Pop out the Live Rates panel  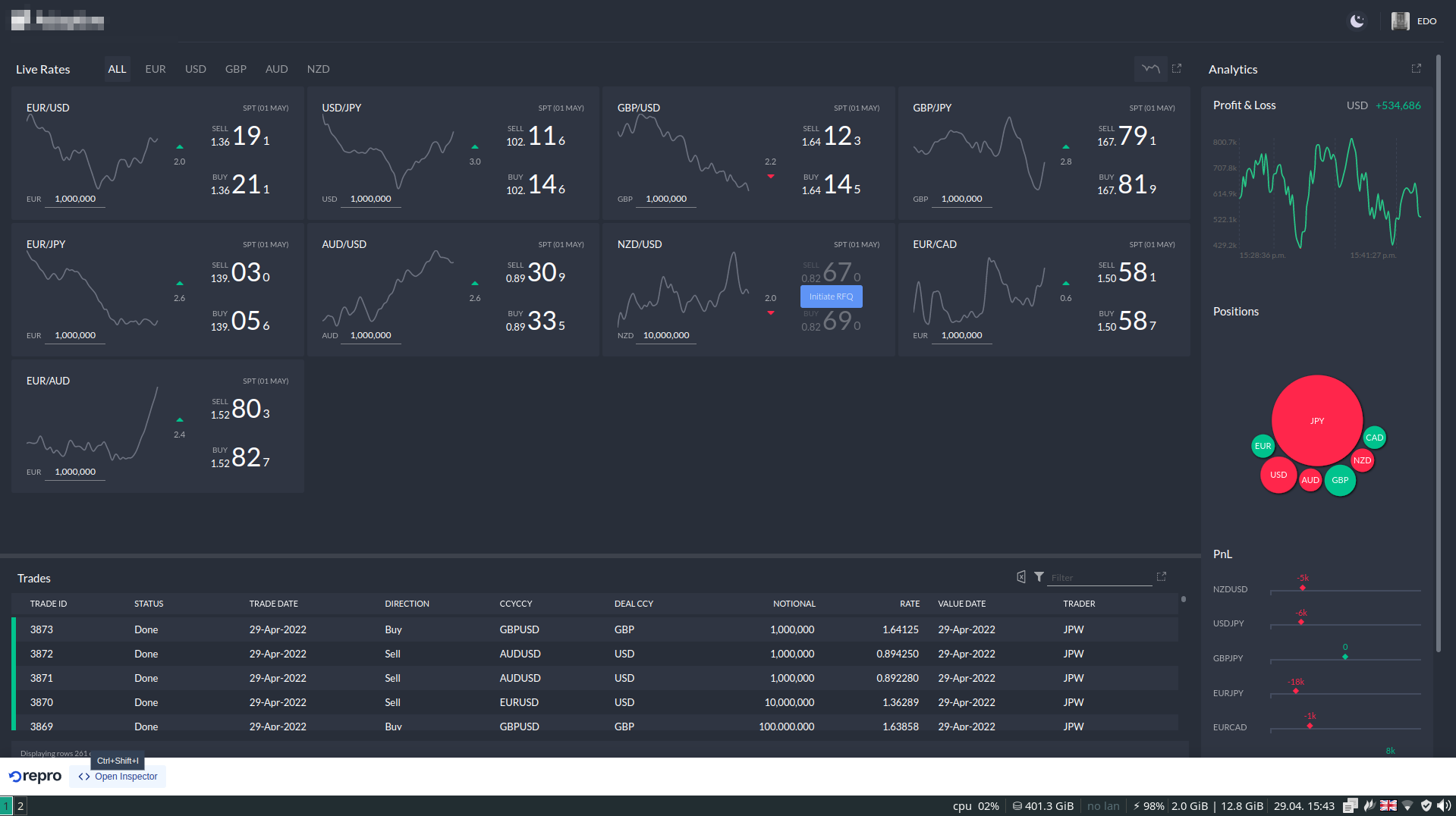click(x=1177, y=69)
